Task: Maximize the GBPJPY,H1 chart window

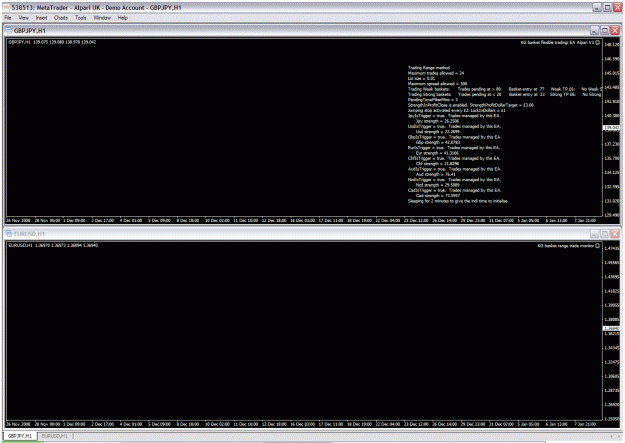Action: pos(605,30)
